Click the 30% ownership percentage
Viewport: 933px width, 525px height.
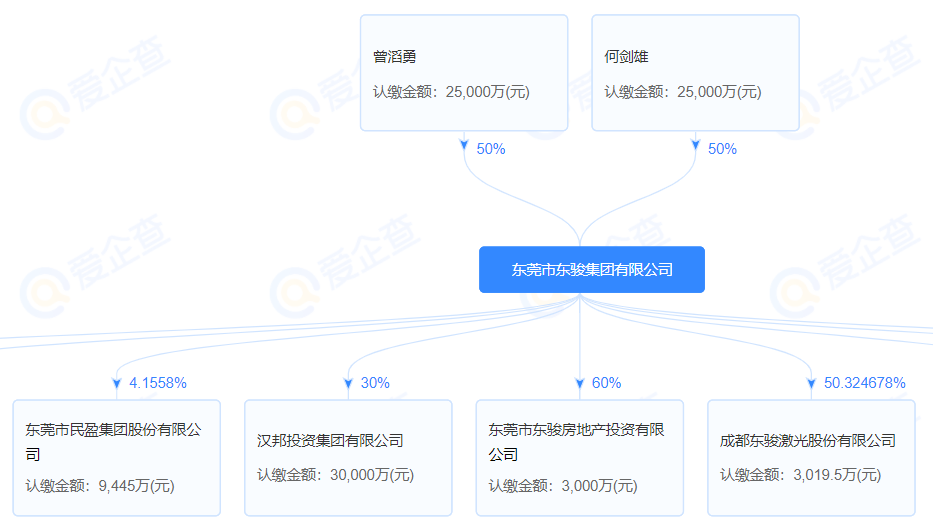(375, 383)
